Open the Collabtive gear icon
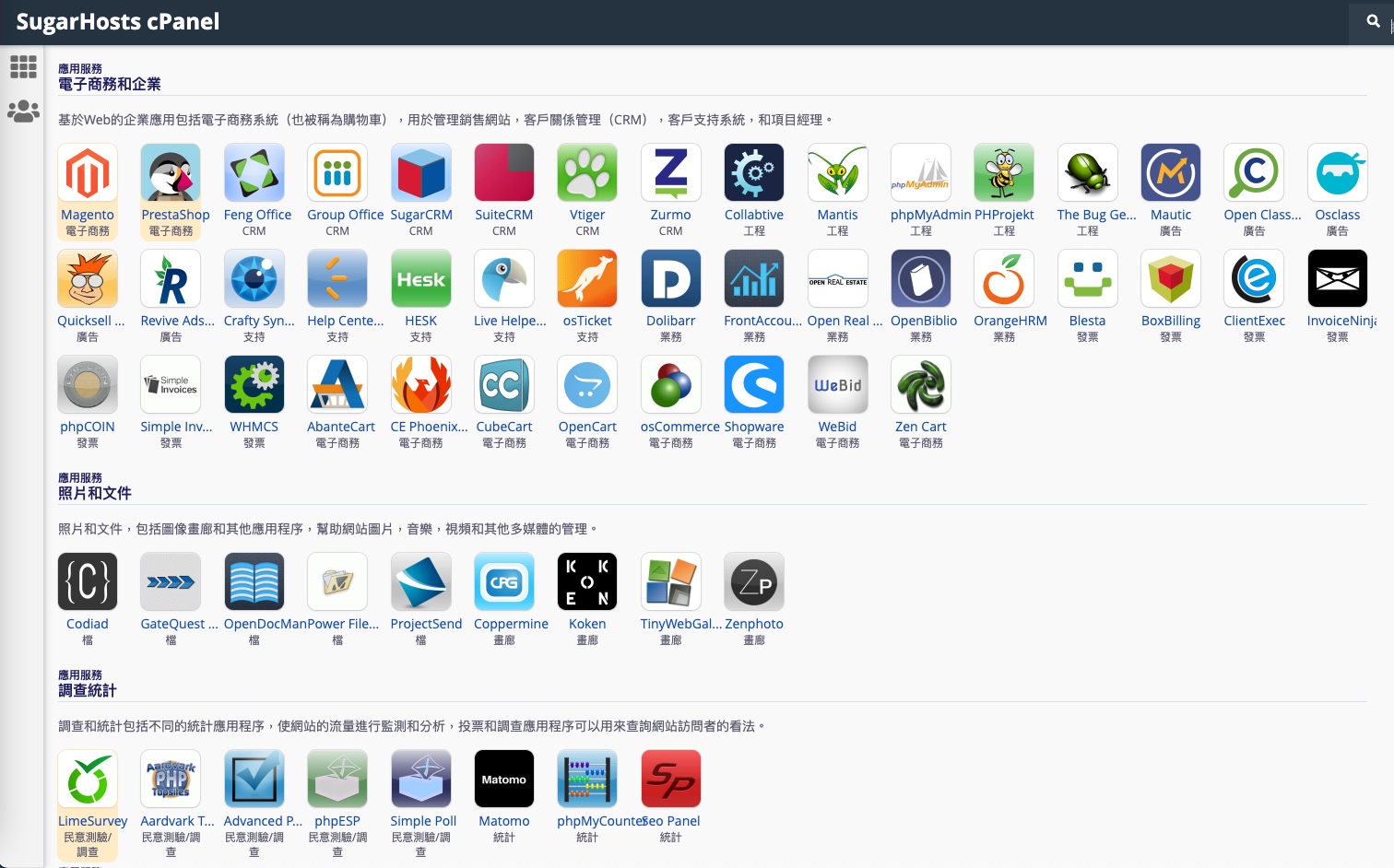1394x868 pixels. [x=754, y=172]
